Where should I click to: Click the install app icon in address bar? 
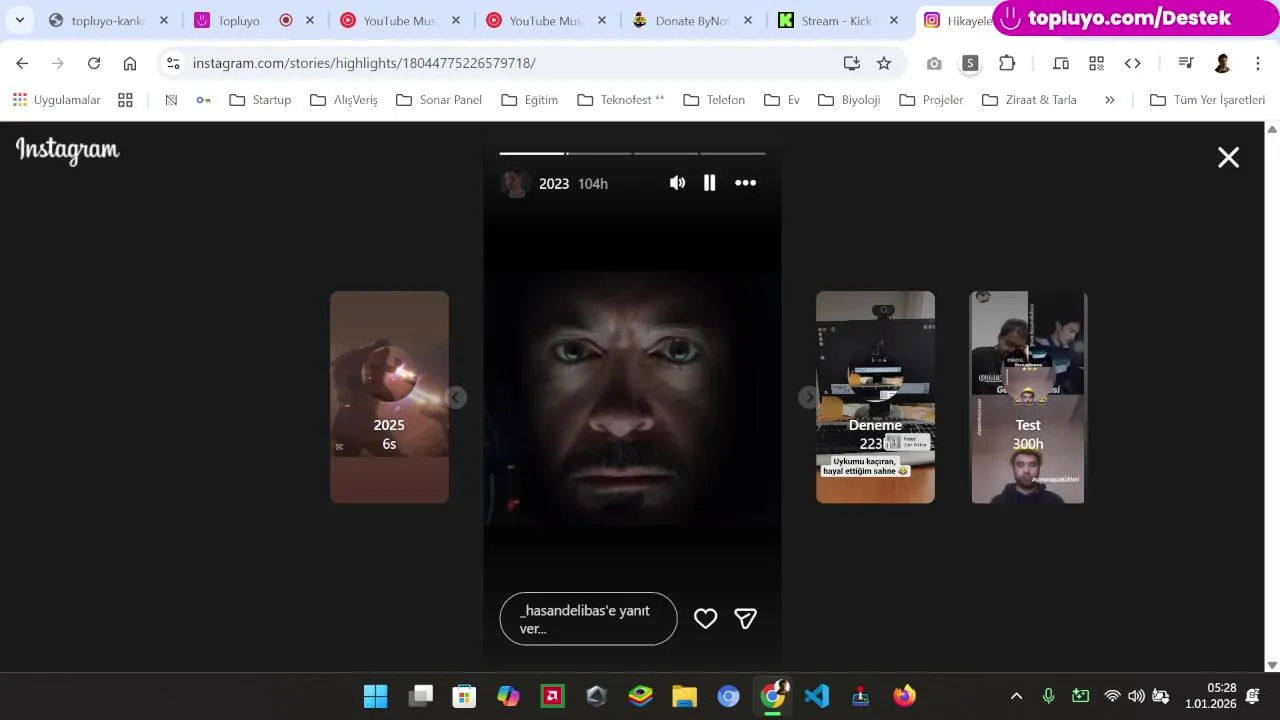[852, 63]
